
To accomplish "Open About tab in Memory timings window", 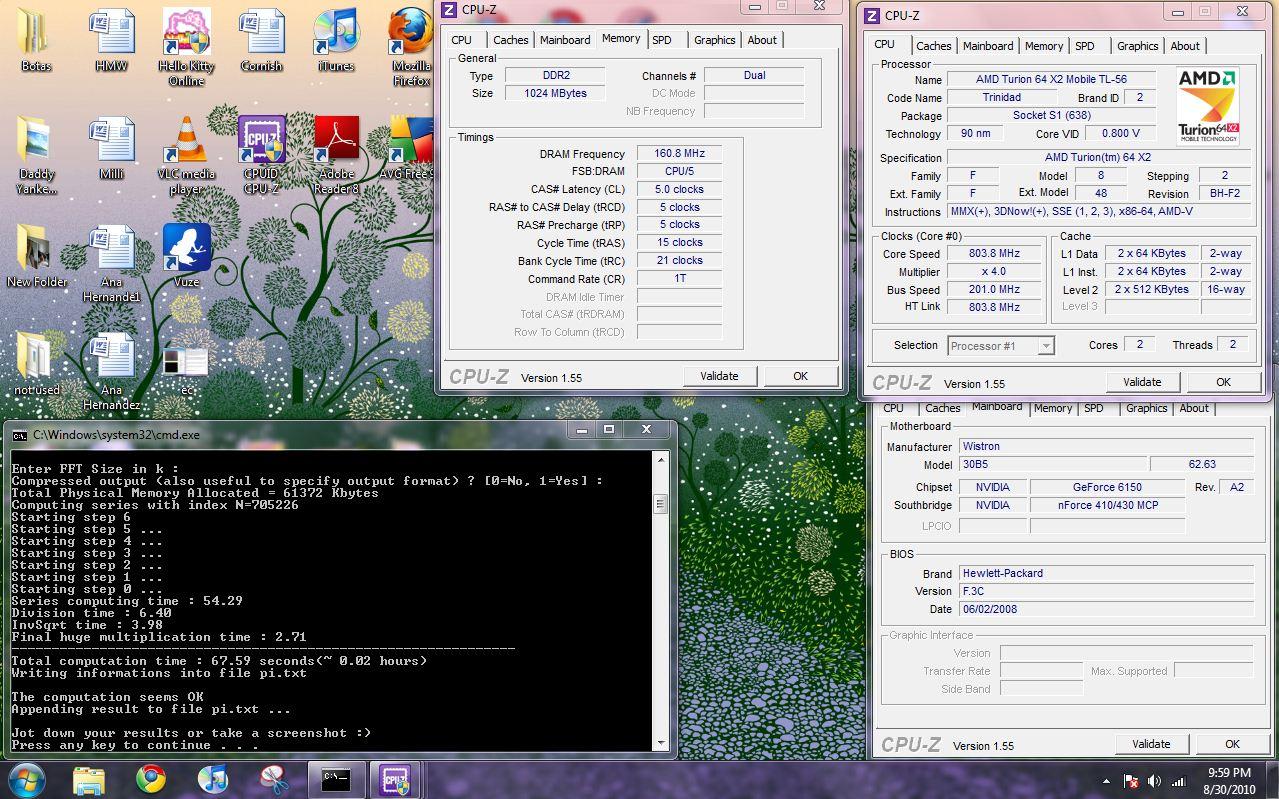I will pos(762,40).
